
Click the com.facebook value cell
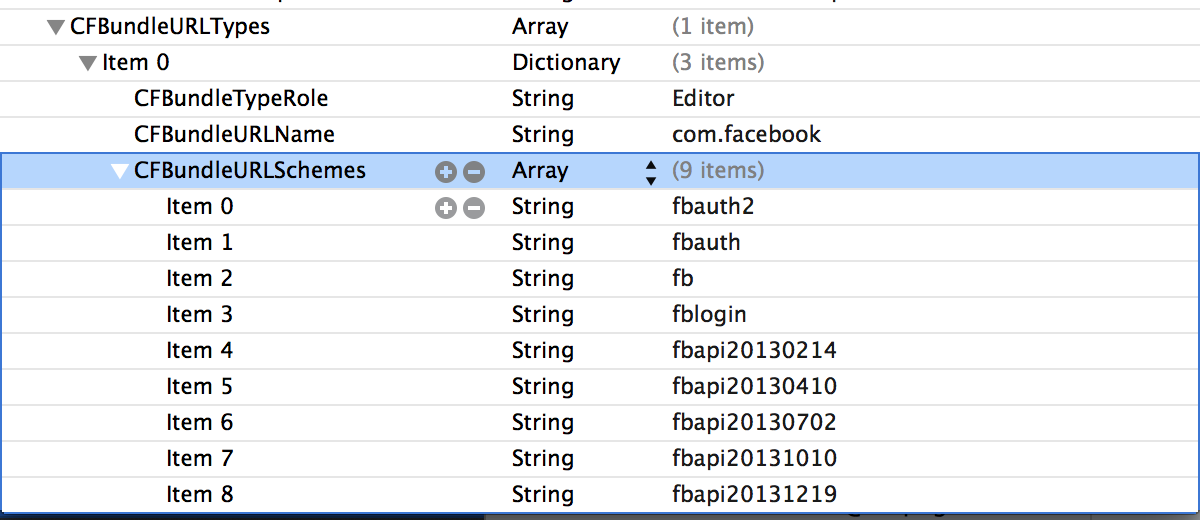[746, 134]
